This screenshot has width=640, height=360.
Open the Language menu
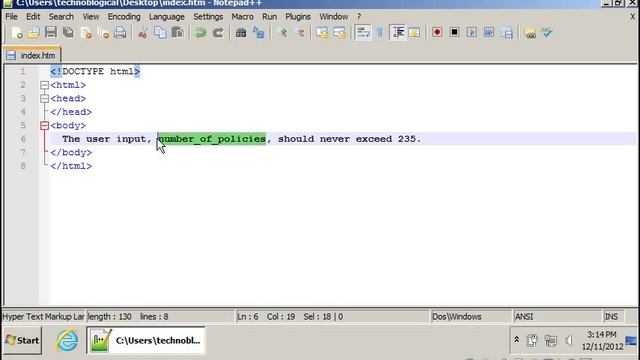pyautogui.click(x=167, y=17)
